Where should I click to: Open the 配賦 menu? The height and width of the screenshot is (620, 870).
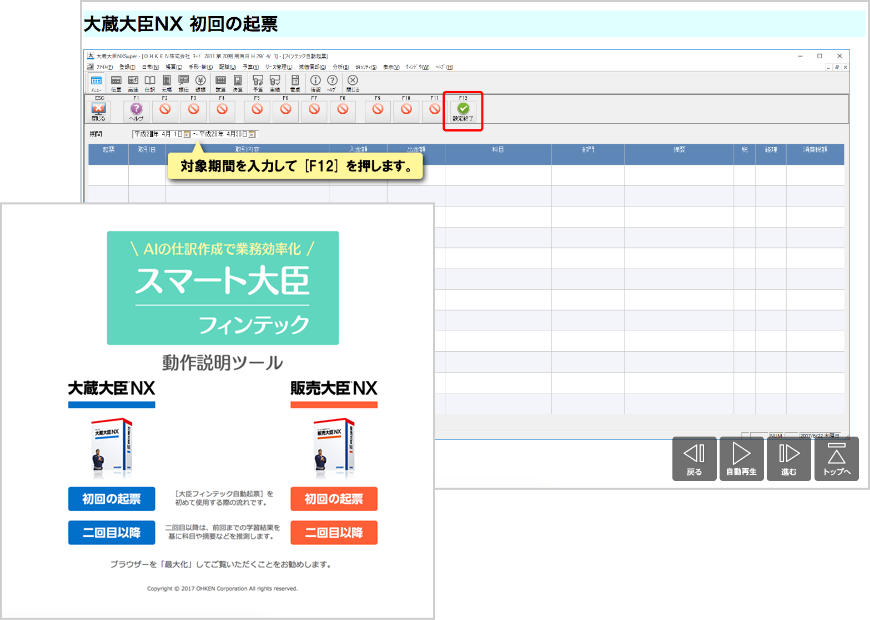[x=227, y=67]
